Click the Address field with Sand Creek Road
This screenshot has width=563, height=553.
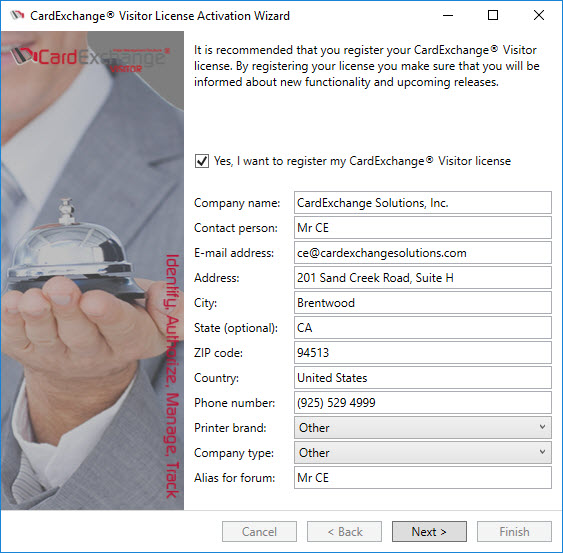423,278
